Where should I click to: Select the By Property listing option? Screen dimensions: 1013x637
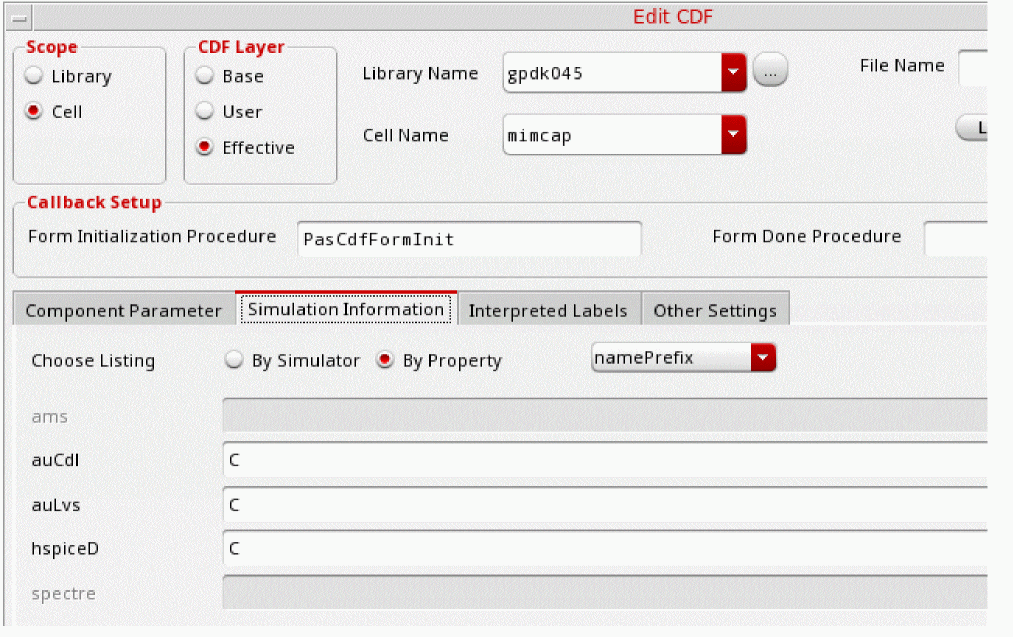(x=385, y=359)
